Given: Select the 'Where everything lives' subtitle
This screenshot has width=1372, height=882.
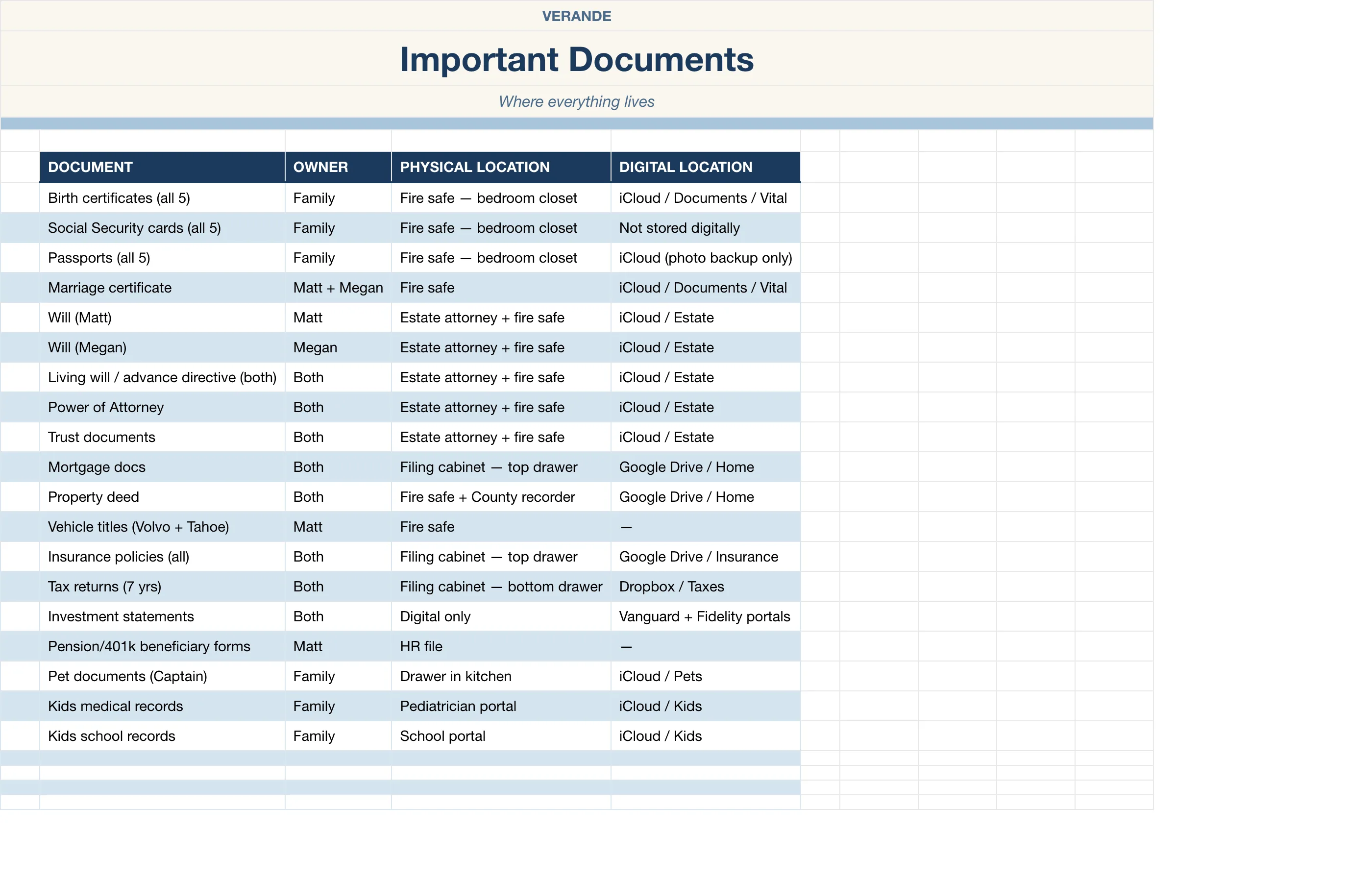Looking at the screenshot, I should pyautogui.click(x=577, y=101).
